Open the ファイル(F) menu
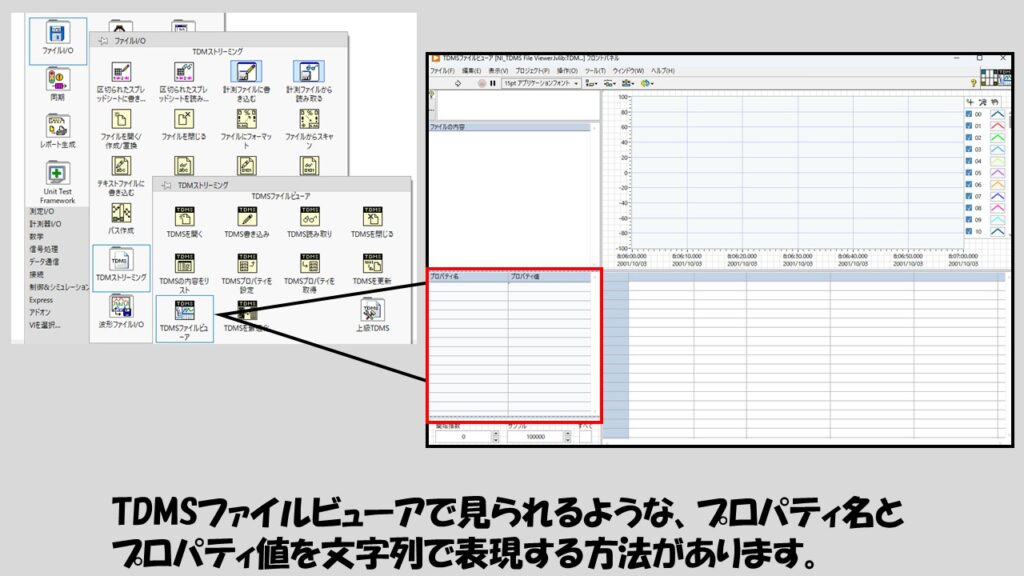Screen dimensions: 1024x576 [442, 71]
